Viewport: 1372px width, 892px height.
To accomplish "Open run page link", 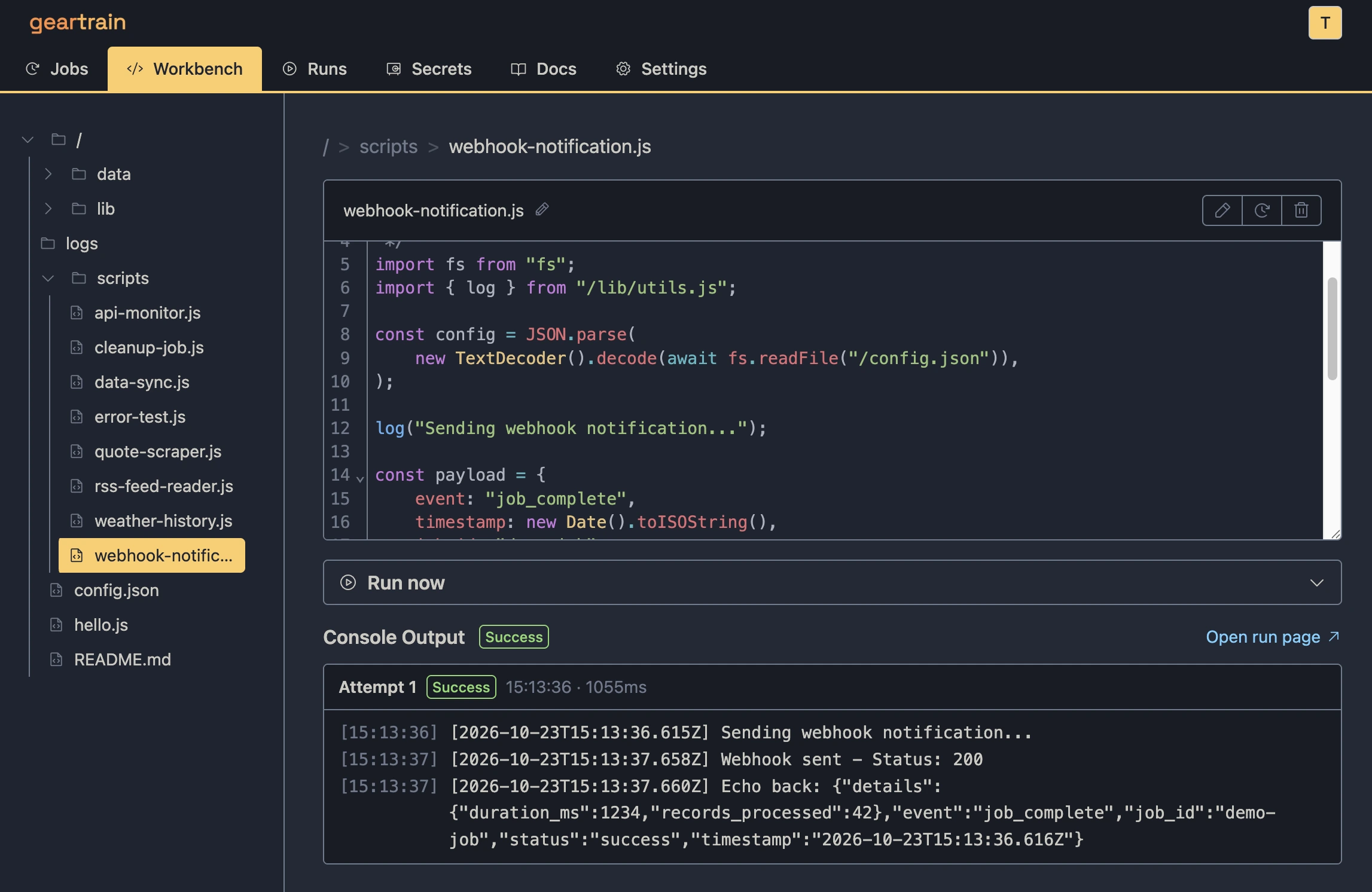I will click(x=1273, y=637).
